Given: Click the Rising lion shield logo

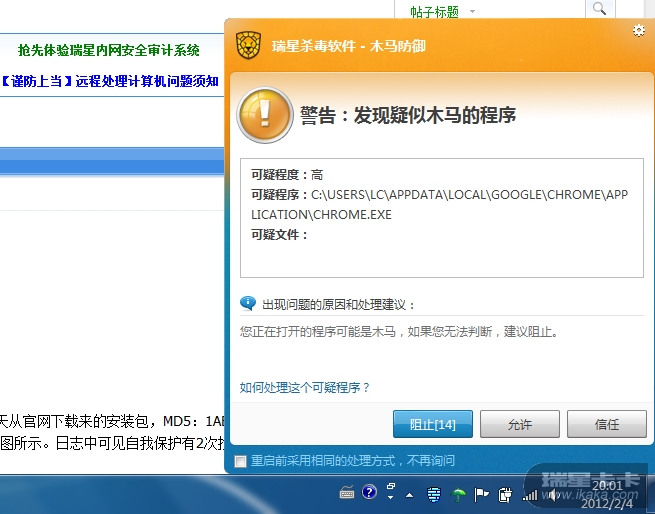Looking at the screenshot, I should click(249, 45).
